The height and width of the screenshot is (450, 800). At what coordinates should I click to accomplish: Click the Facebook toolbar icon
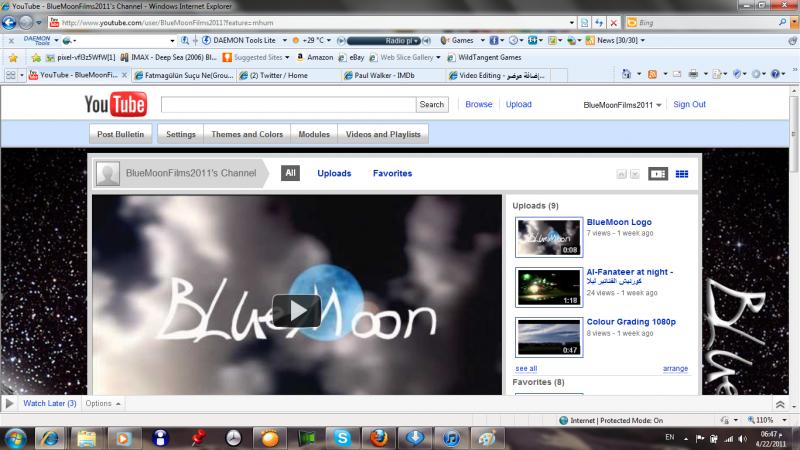tap(493, 40)
